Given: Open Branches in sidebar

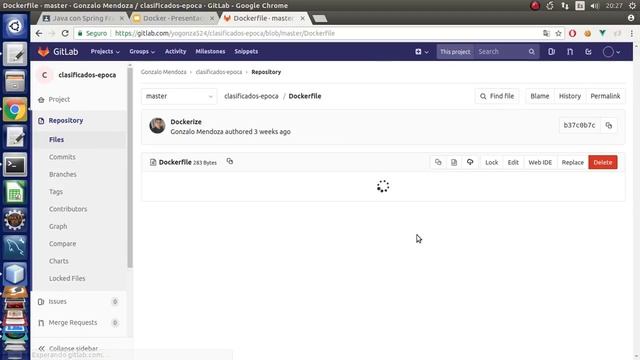Looking at the screenshot, I should 62,174.
